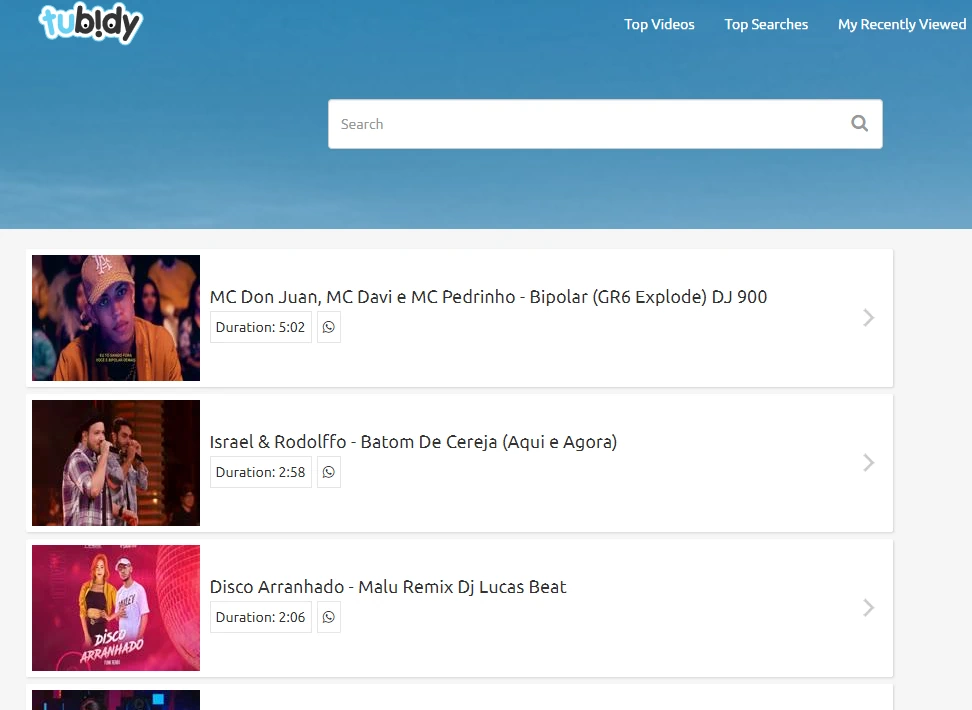Open MC Don Juan Bipolar video thumbnail
Viewport: 972px width, 710px height.
pos(116,317)
